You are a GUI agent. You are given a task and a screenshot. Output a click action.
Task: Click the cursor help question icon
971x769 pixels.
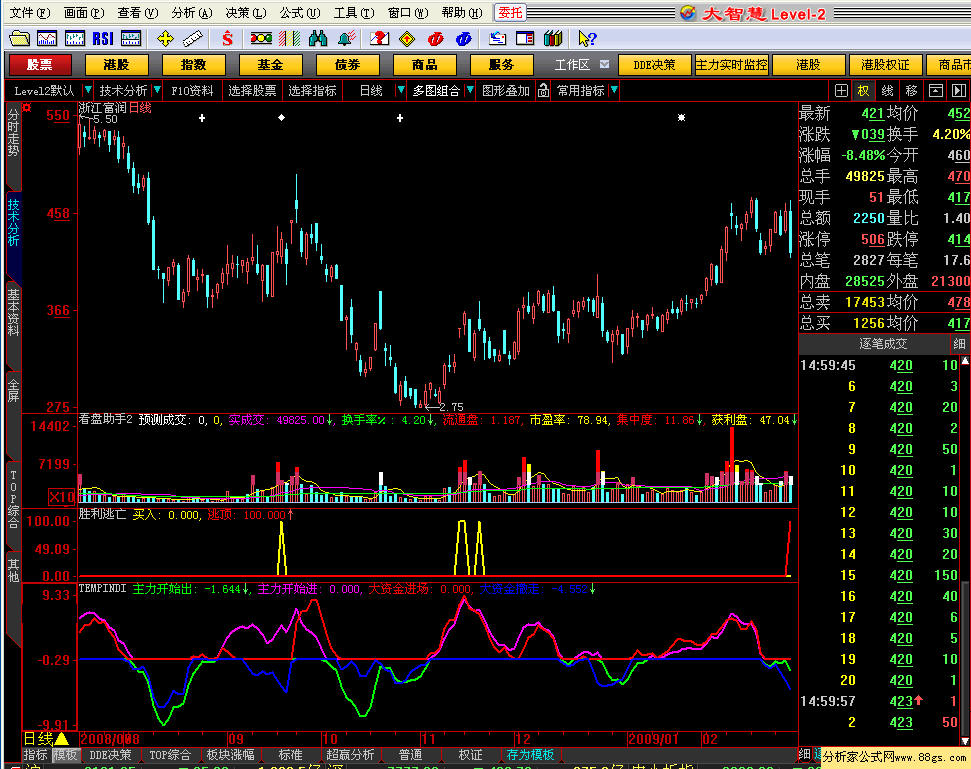tap(586, 39)
